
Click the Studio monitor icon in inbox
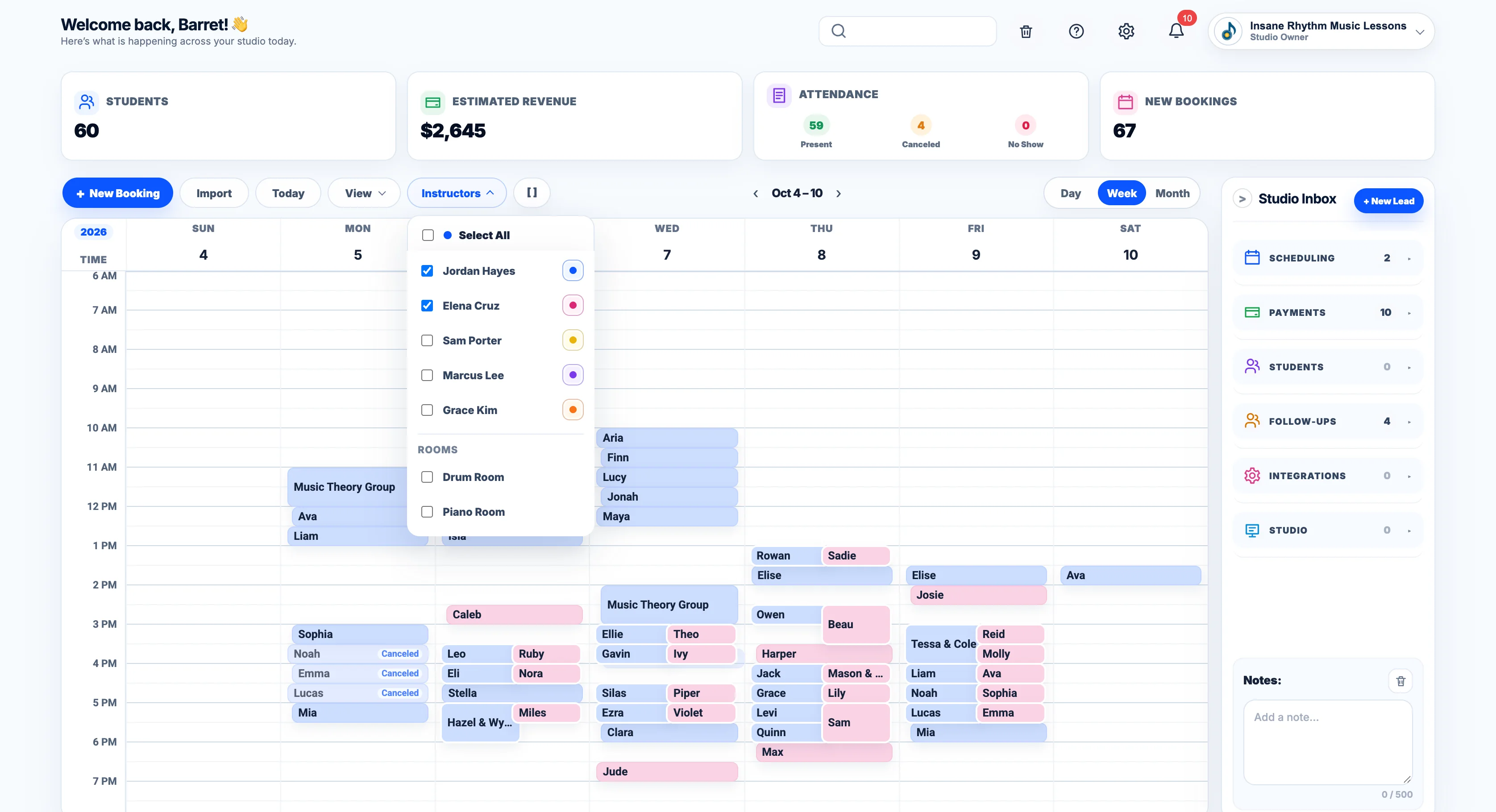point(1252,530)
